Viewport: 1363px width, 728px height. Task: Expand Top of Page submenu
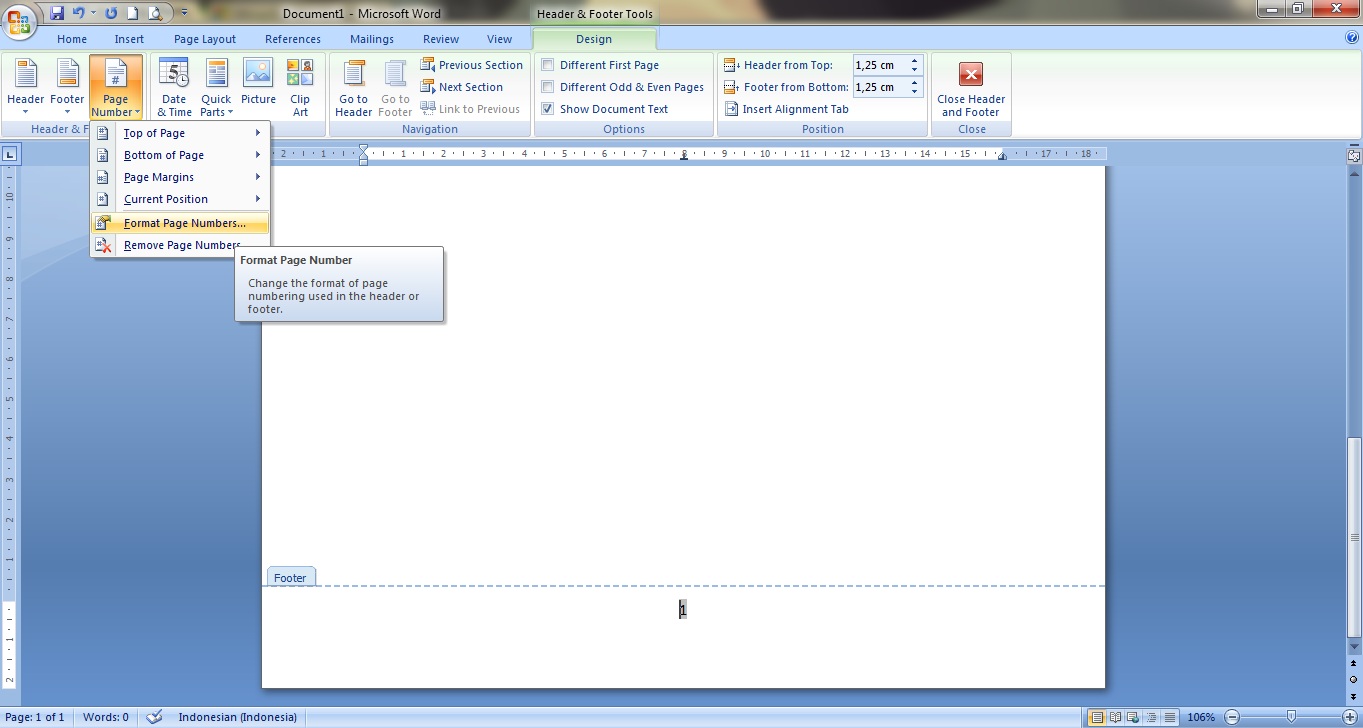[x=180, y=133]
